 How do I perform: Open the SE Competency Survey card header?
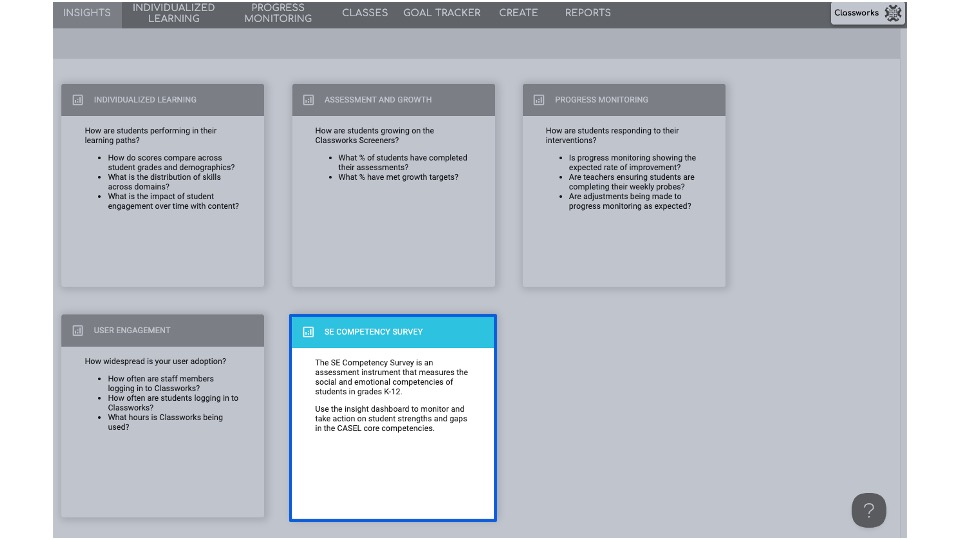393,332
